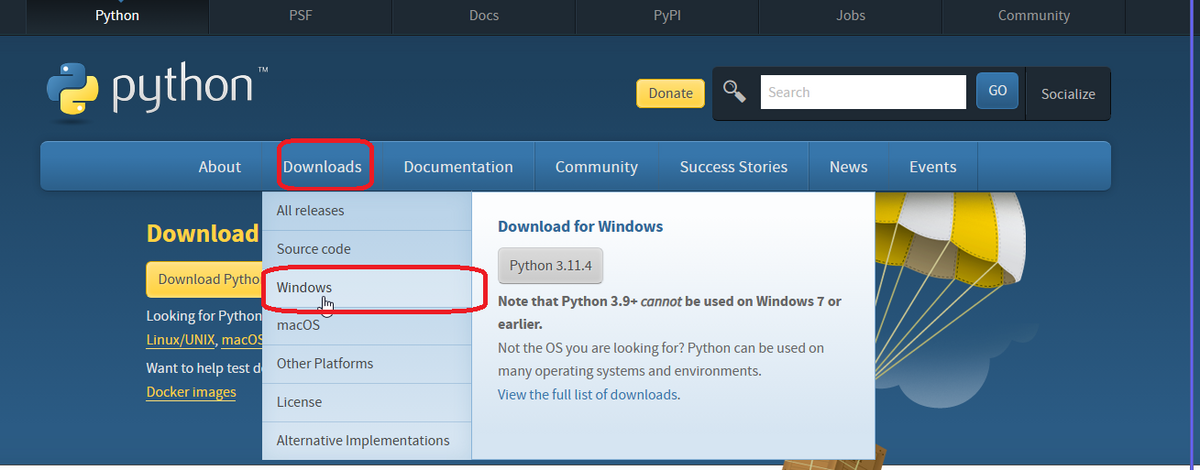Image resolution: width=1200 pixels, height=470 pixels.
Task: Open the Socialize menu
Action: tap(1068, 94)
